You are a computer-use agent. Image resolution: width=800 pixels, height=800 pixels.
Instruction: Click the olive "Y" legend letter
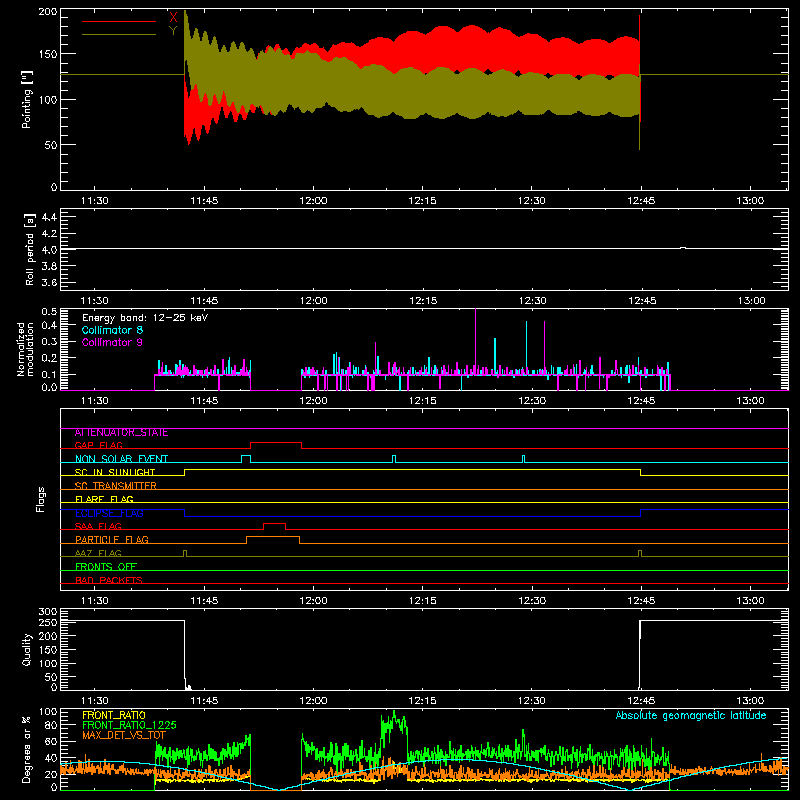pyautogui.click(x=173, y=31)
